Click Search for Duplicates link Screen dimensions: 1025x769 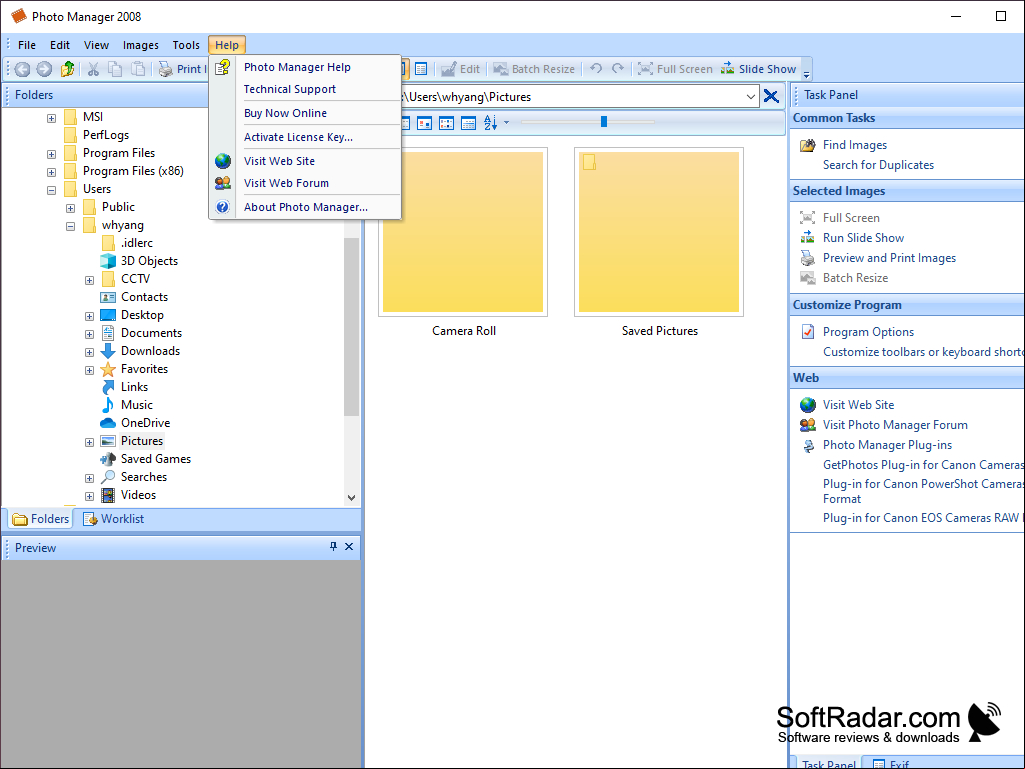[878, 165]
